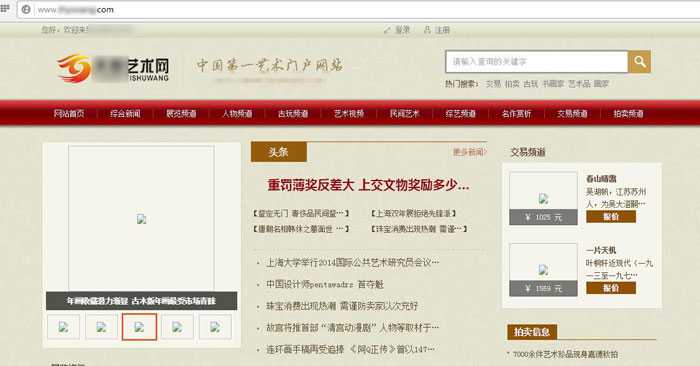Image resolution: width=700 pixels, height=366 pixels.
Task: Click the 中国第一艺术门户网站 slogan banner
Action: tap(270, 66)
